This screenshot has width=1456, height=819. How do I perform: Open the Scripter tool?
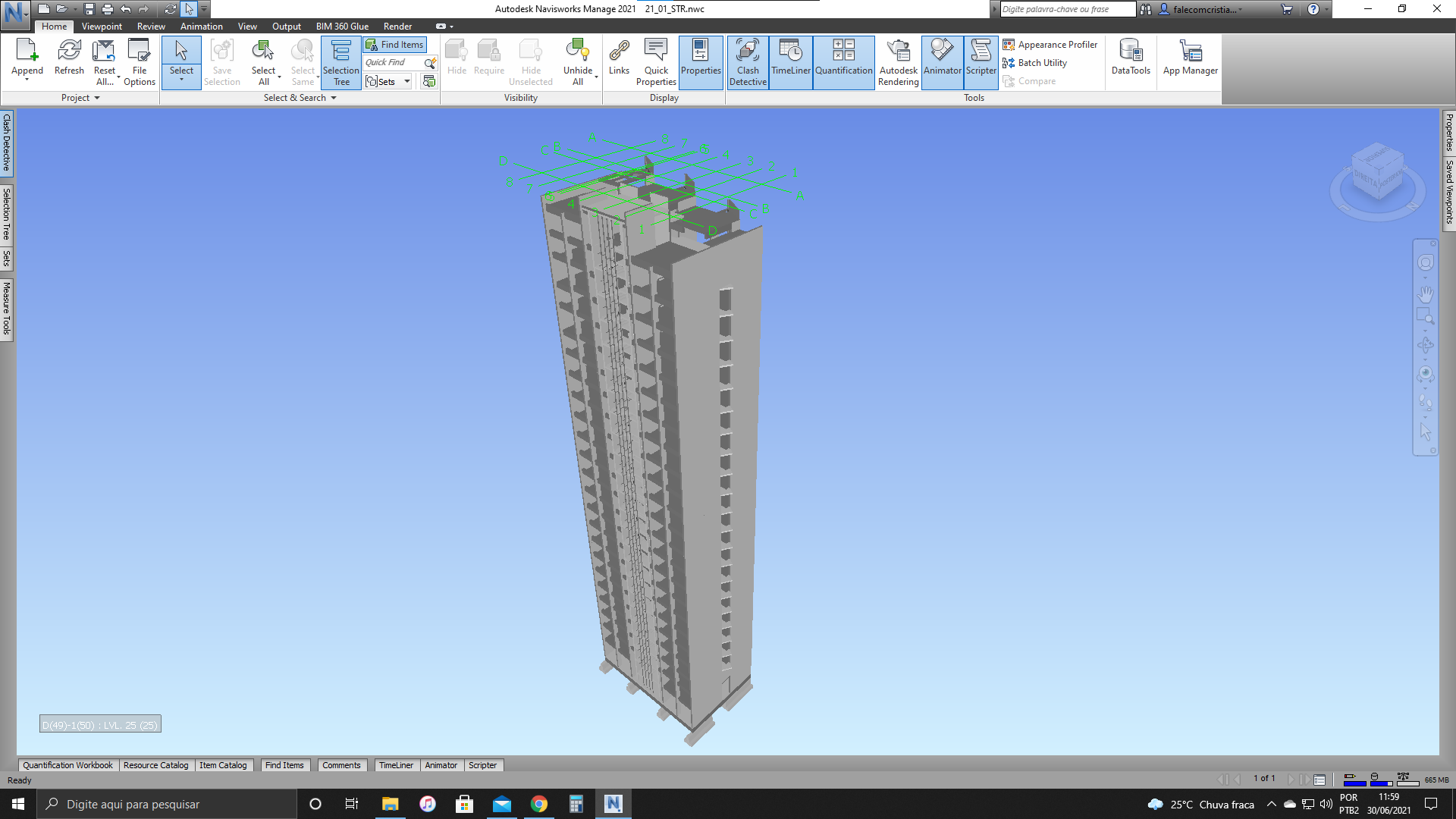click(x=981, y=62)
